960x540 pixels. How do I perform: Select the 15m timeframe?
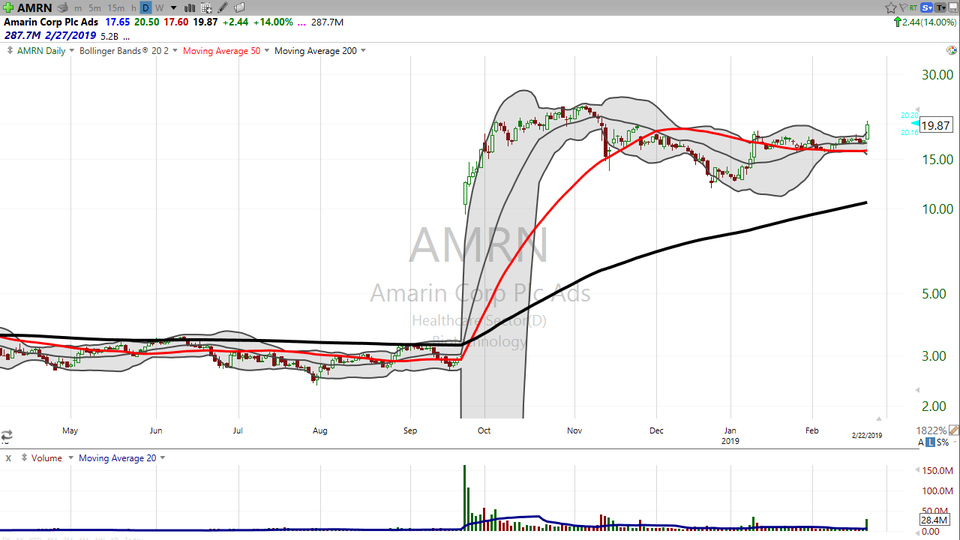click(x=115, y=9)
